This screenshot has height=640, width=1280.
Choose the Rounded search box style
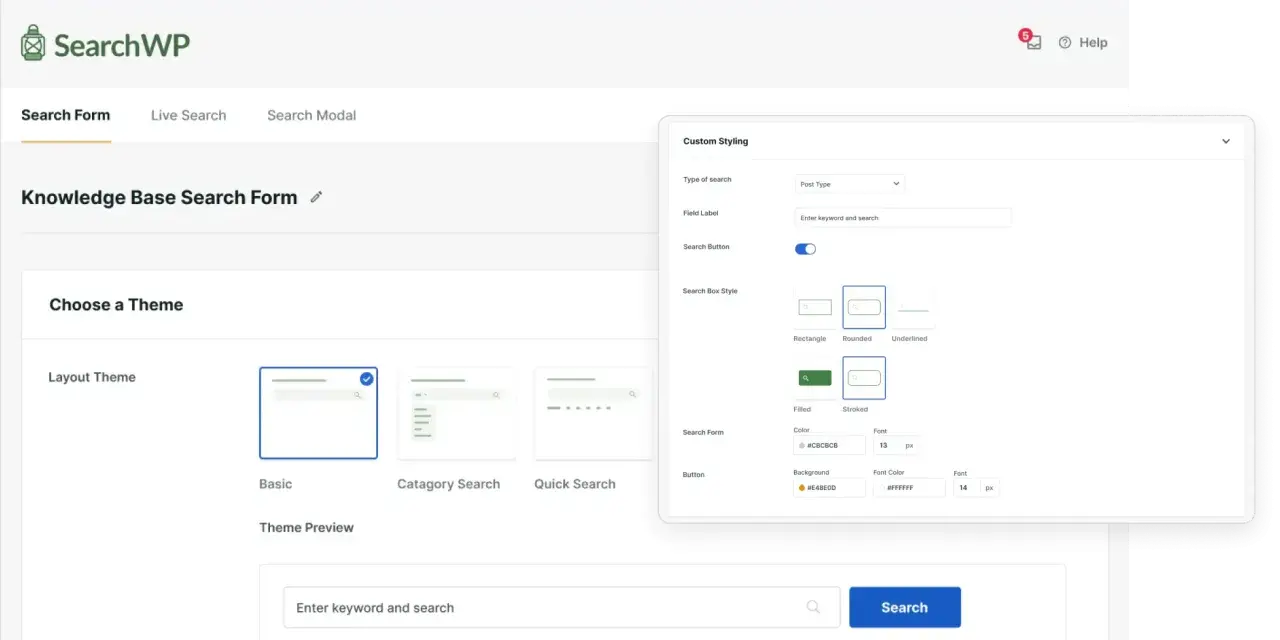pyautogui.click(x=864, y=308)
